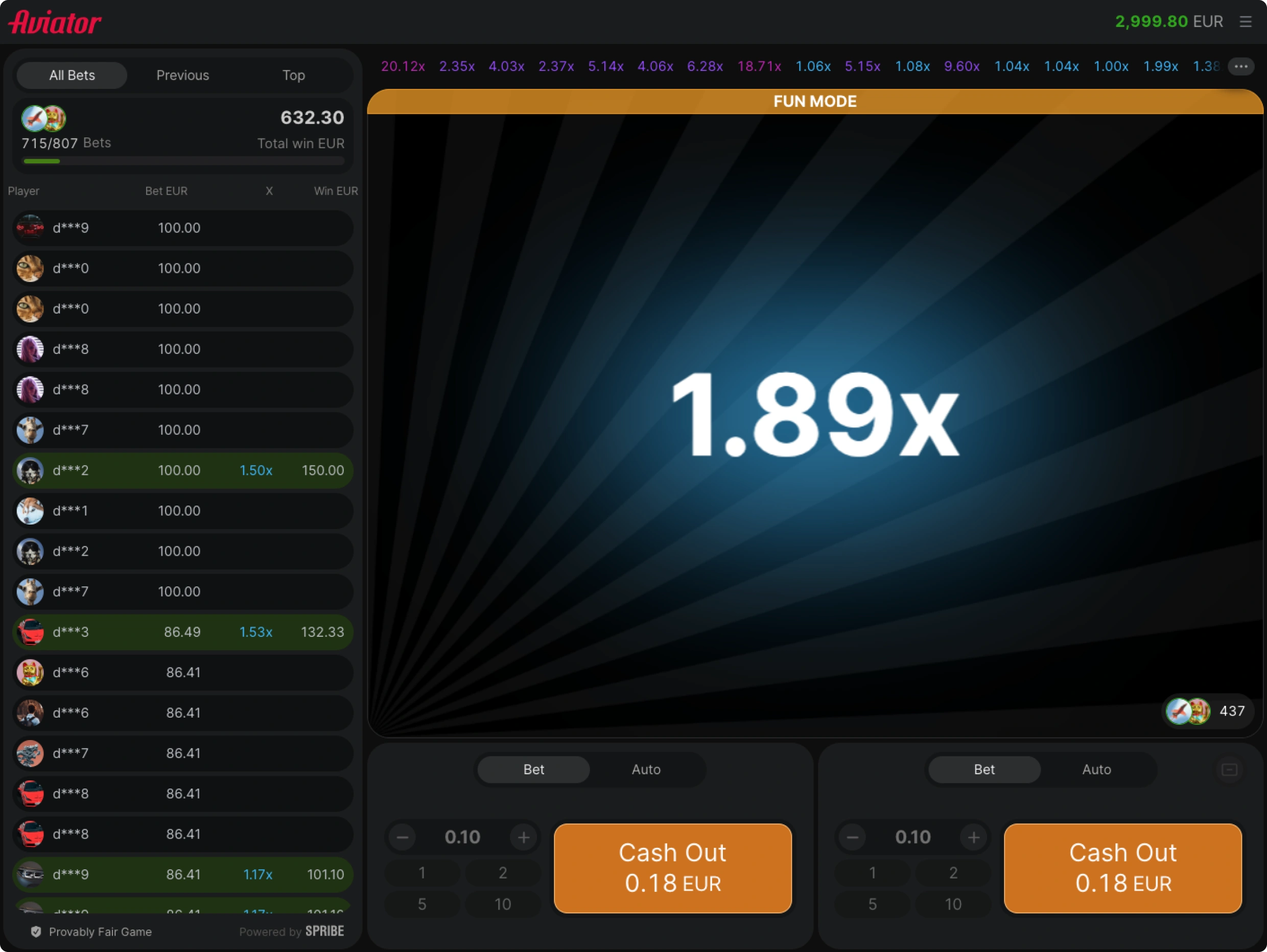Switch to the Top bets tab
Screen dimensions: 1267x952
293,75
